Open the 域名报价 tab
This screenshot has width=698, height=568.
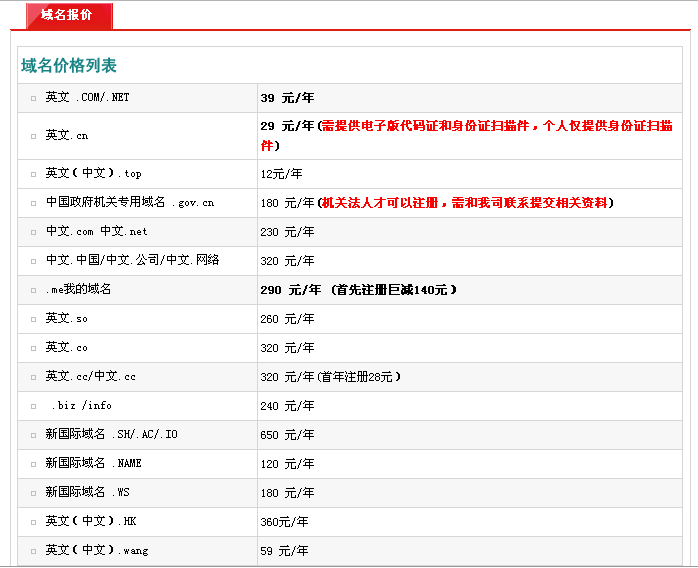[x=66, y=15]
